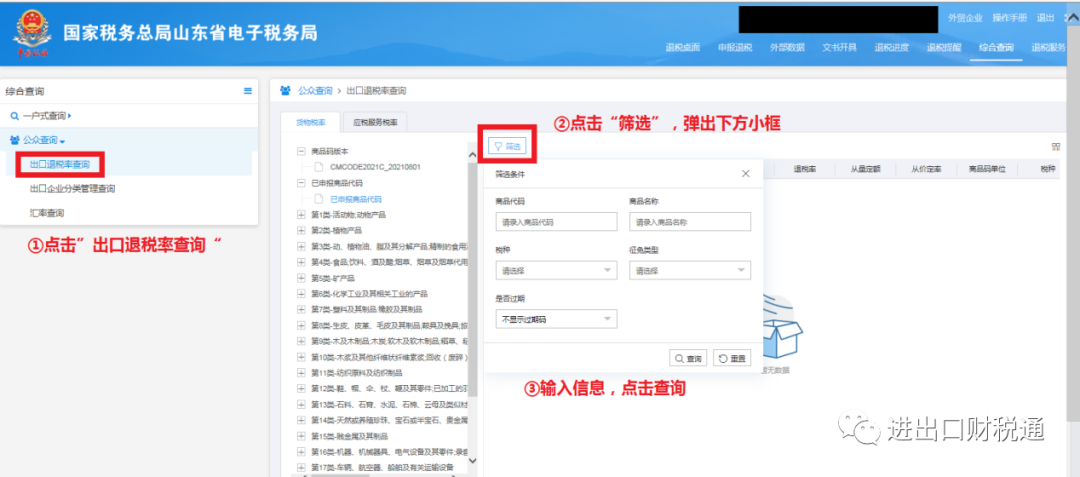Click the page scrollbar up arrow
The height and width of the screenshot is (477, 1080).
pos(1074,16)
